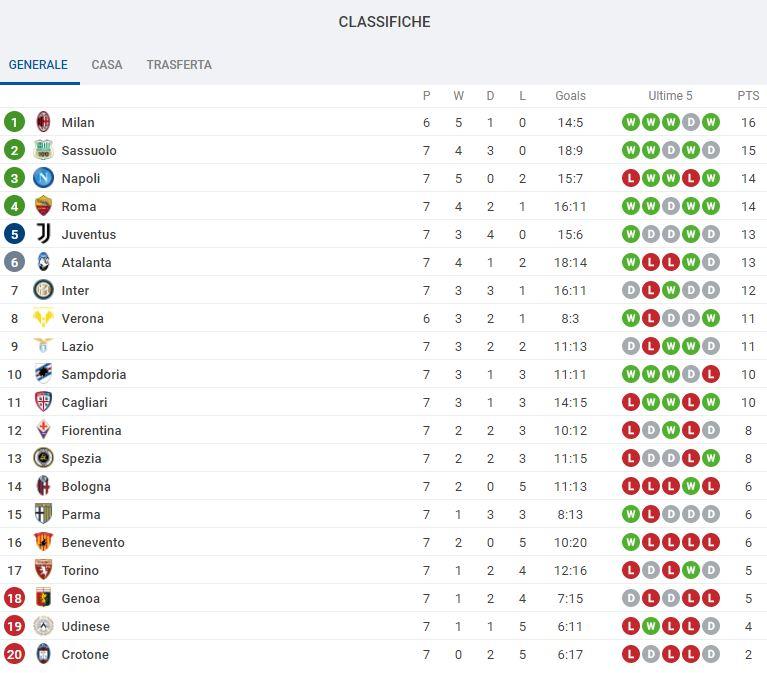Click the Milan club crest icon
Image resolution: width=767 pixels, height=673 pixels.
point(43,122)
